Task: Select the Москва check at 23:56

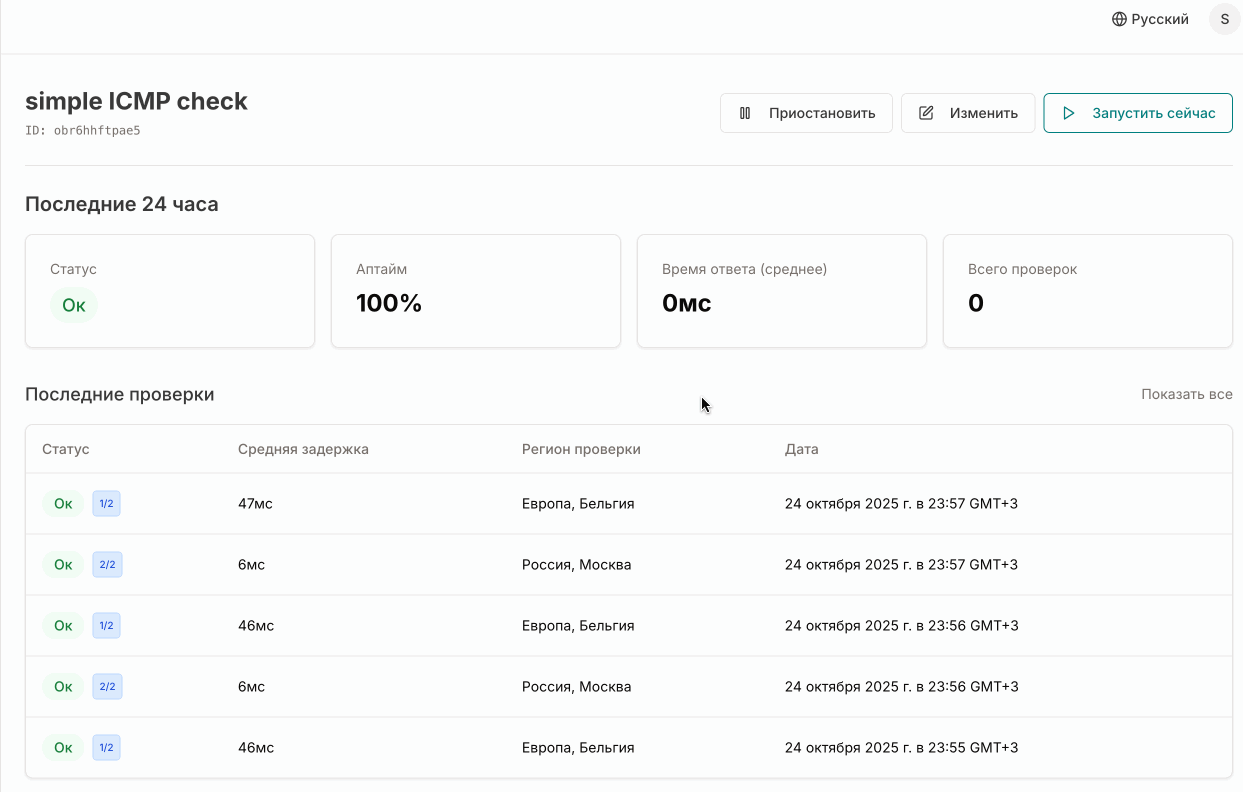Action: pos(628,687)
